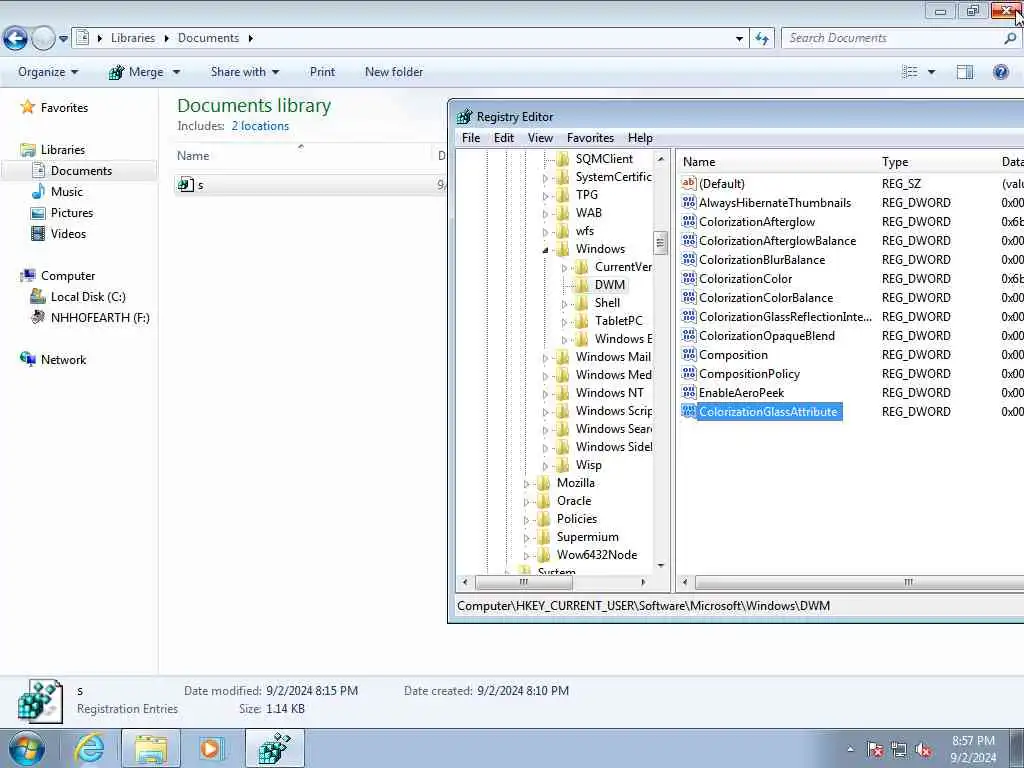This screenshot has height=768, width=1024.
Task: Toggle the preview pane button in Explorer
Action: [965, 72]
